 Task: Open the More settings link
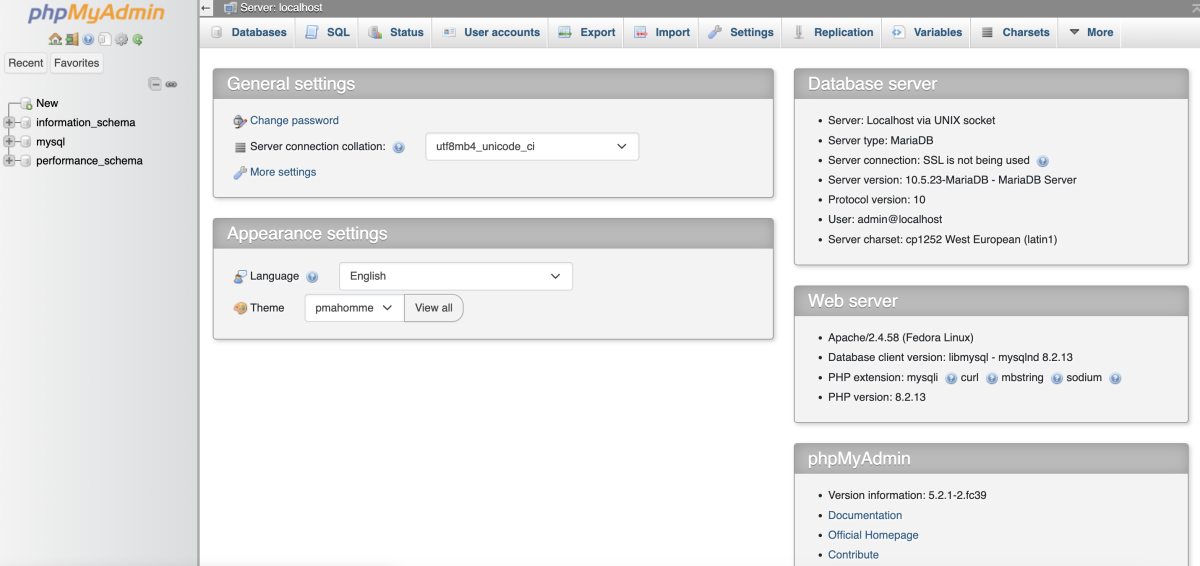[x=283, y=173]
